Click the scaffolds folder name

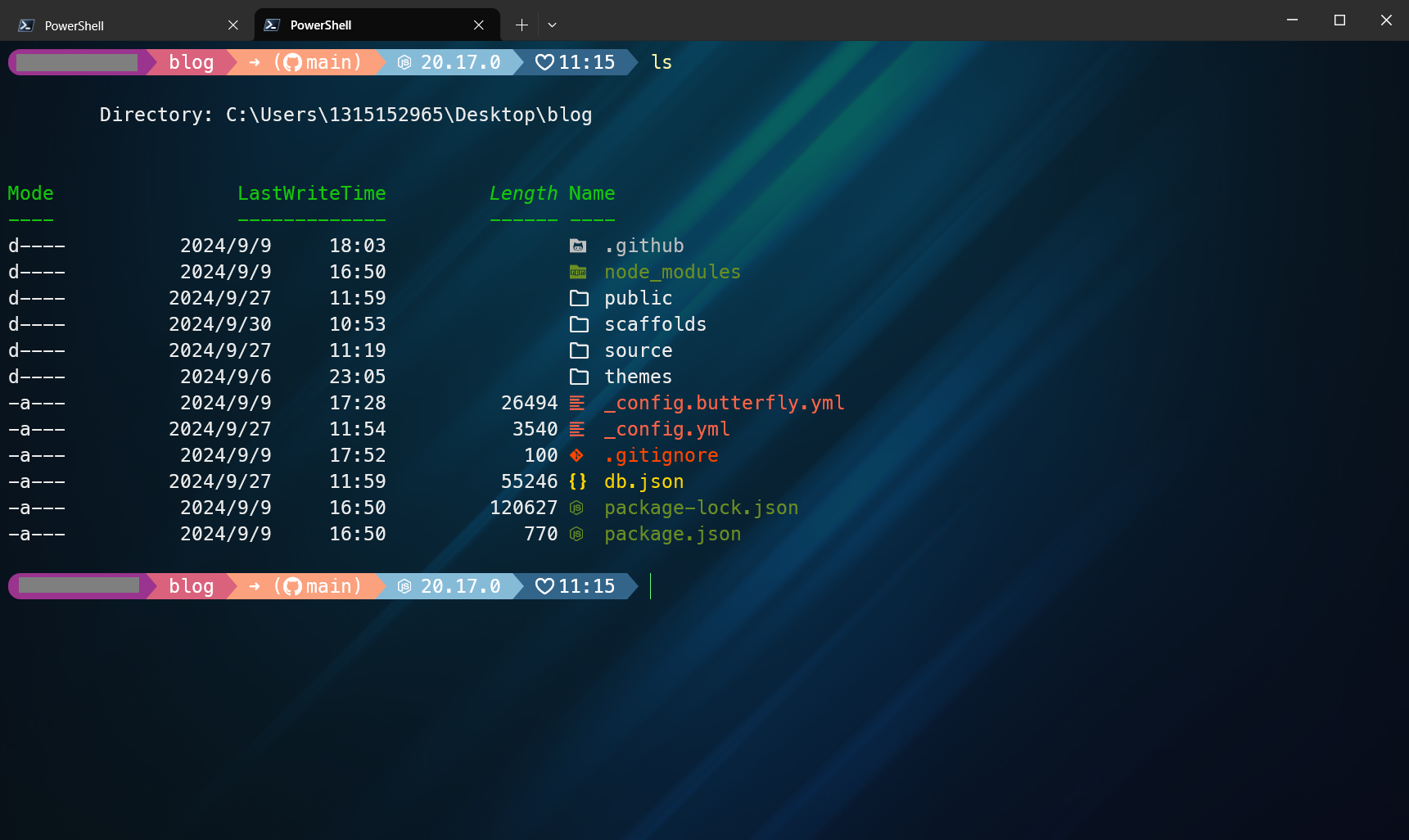(655, 324)
